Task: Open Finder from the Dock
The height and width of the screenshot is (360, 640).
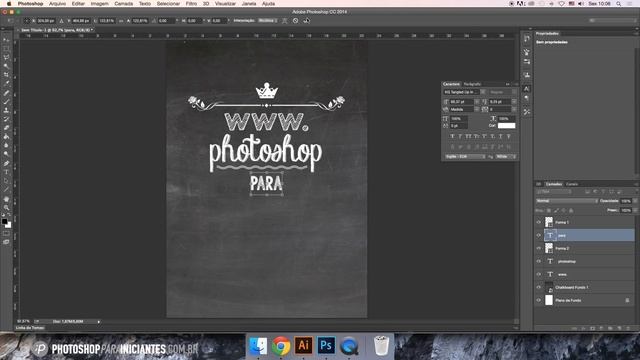Action: pos(258,346)
